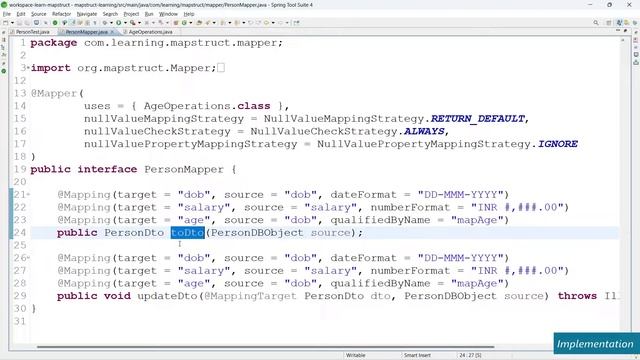The height and width of the screenshot is (360, 640).
Task: Open the Project menu
Action: 131,14
